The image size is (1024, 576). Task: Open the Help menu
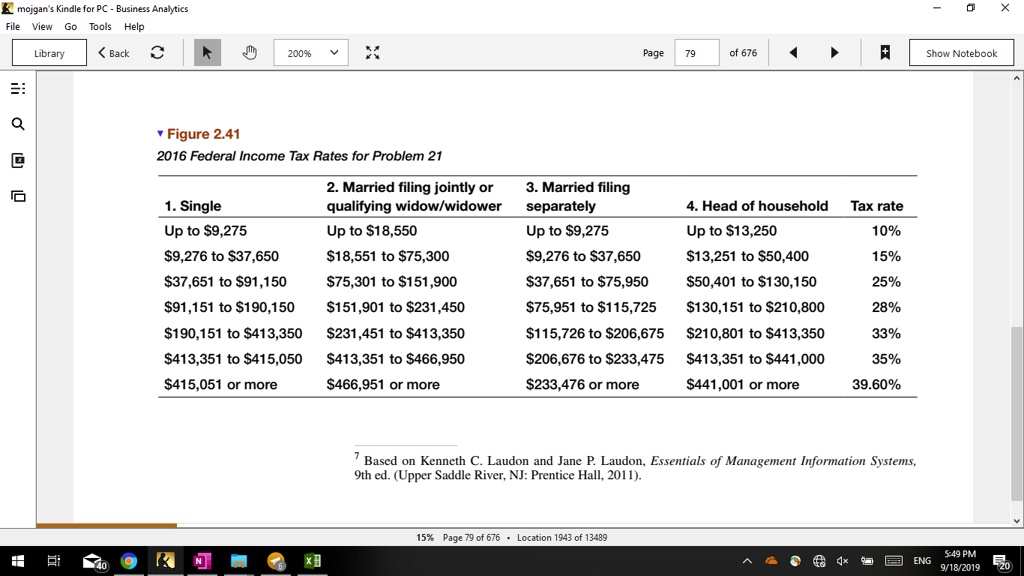point(134,26)
